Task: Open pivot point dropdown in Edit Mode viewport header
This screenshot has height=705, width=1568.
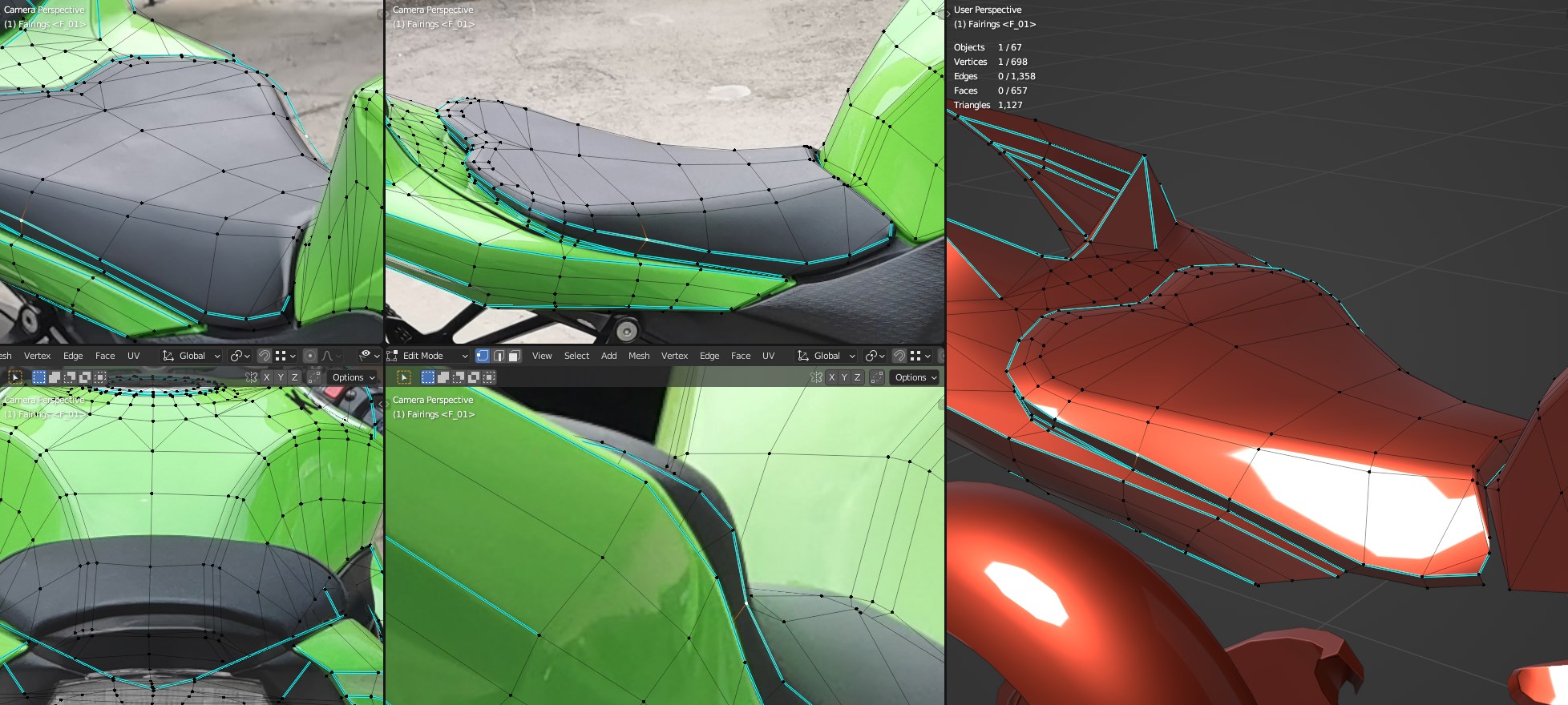Action: (875, 356)
